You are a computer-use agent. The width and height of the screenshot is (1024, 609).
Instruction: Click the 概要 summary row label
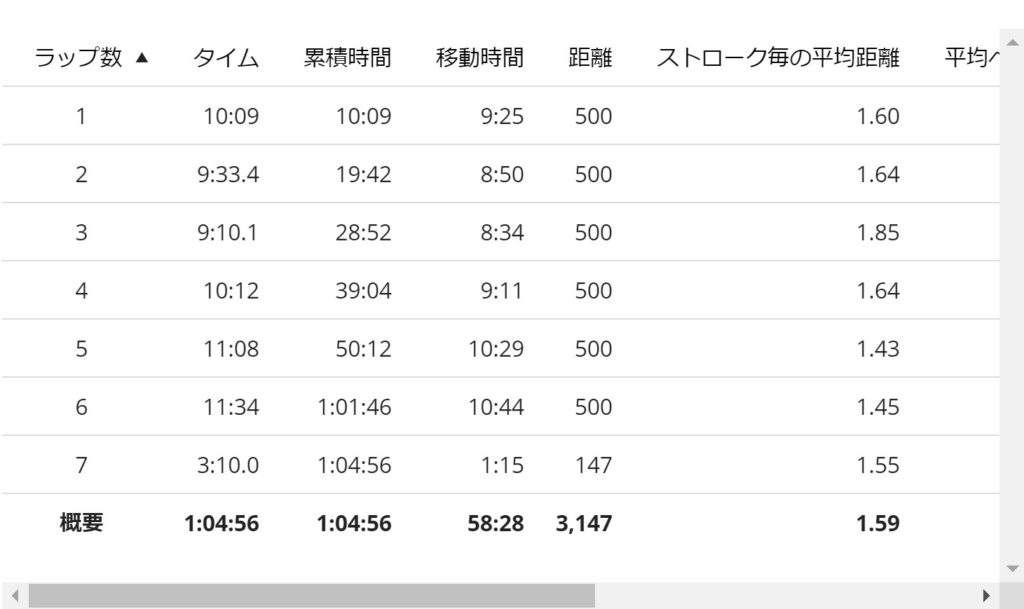(x=81, y=523)
